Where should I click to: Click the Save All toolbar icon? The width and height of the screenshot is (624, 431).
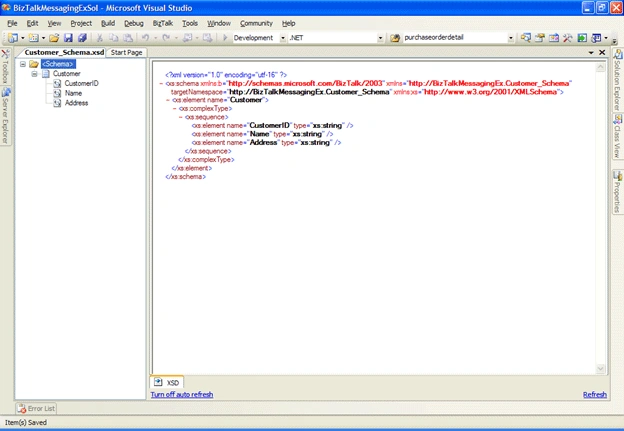(82, 38)
